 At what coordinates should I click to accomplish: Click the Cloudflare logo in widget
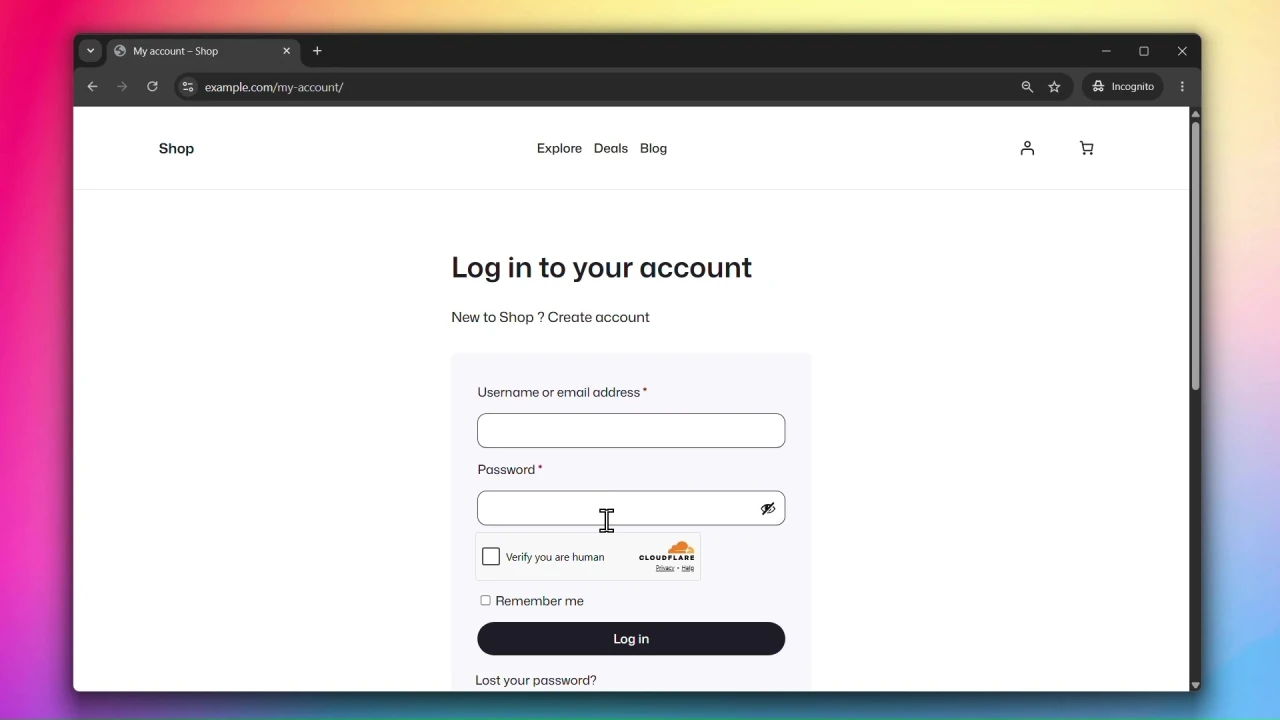(x=667, y=551)
